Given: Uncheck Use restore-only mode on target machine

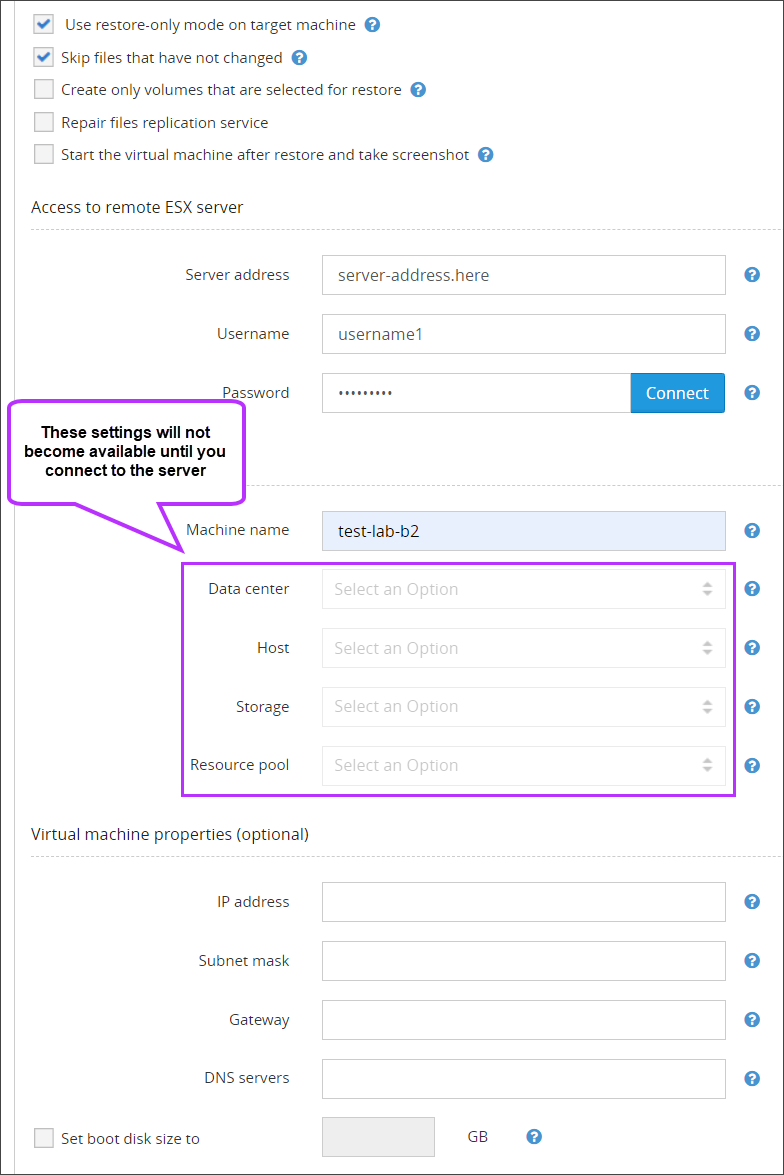Looking at the screenshot, I should (x=44, y=24).
